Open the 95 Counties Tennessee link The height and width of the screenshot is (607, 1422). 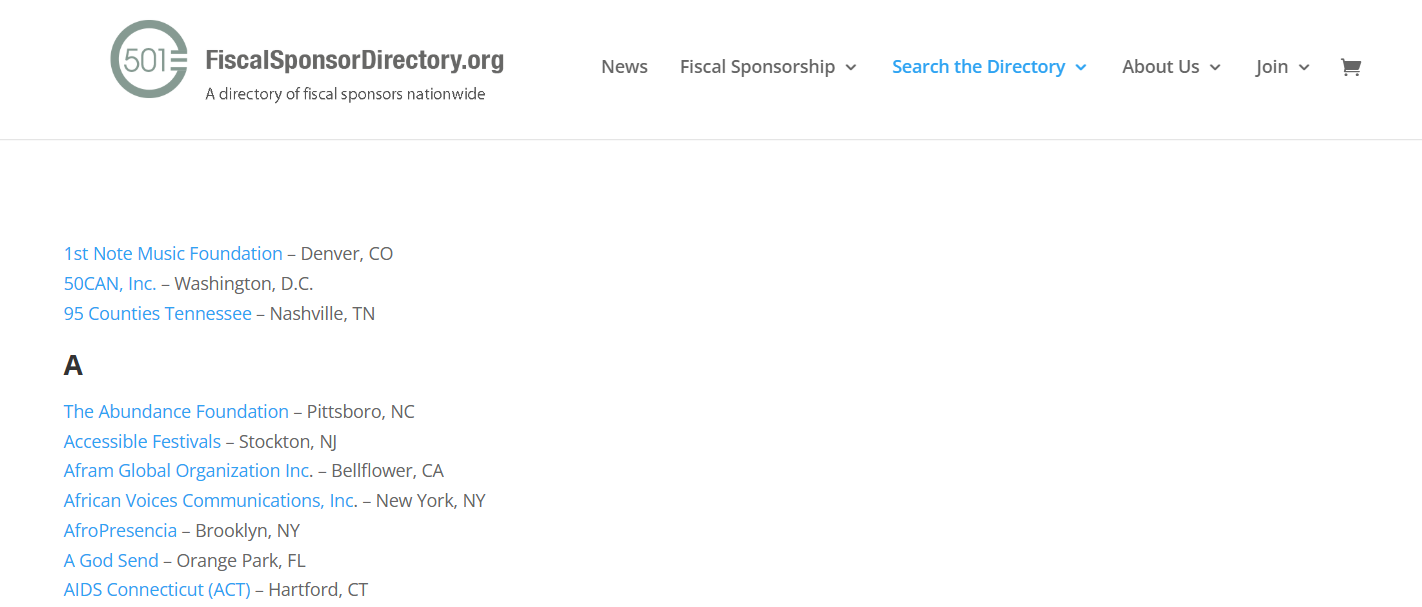pyautogui.click(x=157, y=313)
